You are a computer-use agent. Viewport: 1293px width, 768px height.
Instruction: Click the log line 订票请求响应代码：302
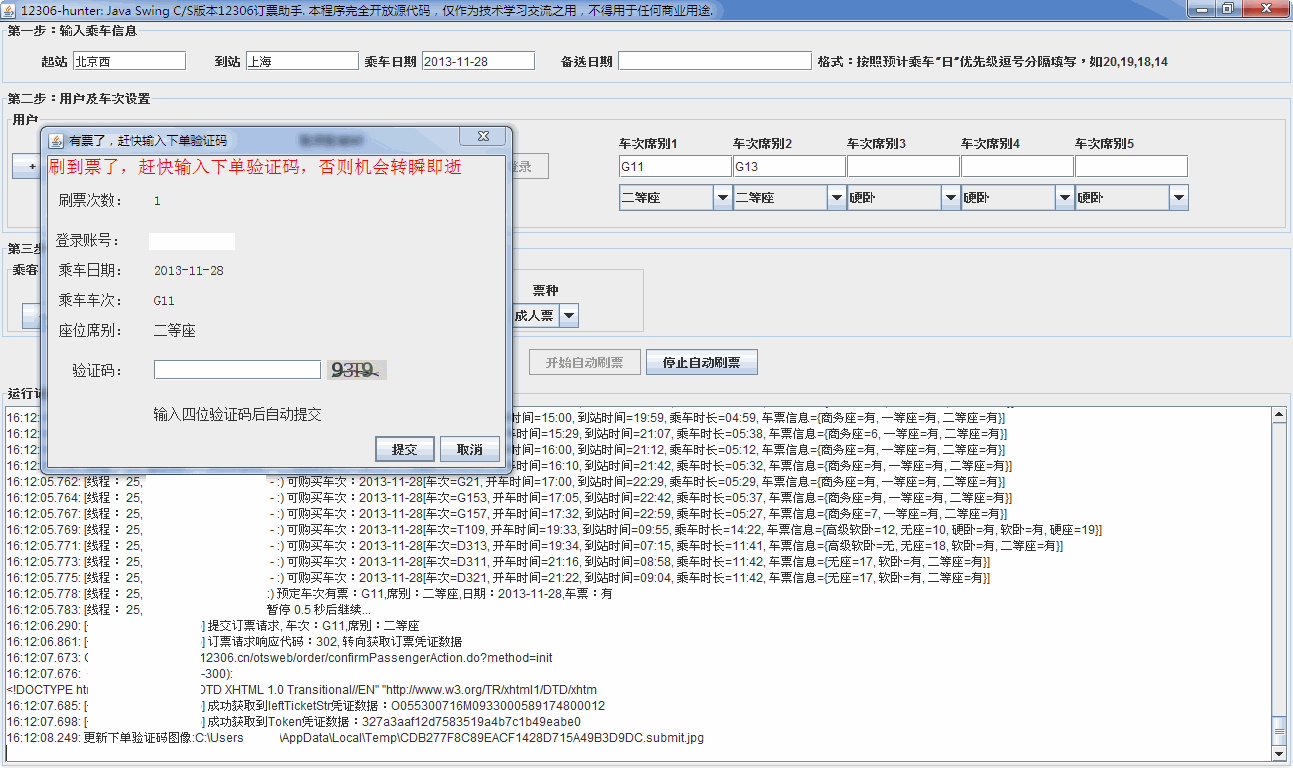(234, 642)
